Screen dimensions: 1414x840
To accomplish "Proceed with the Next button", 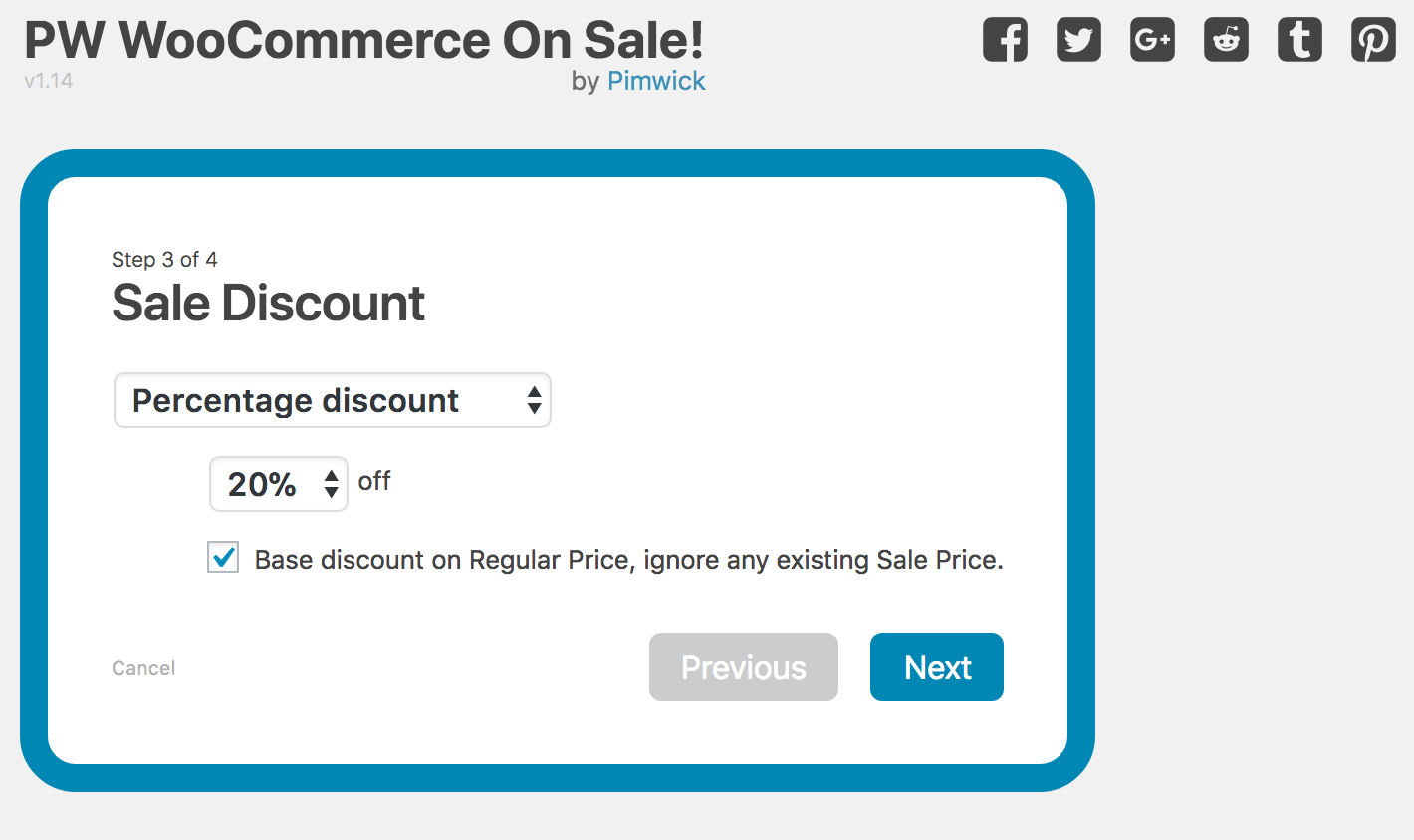I will [x=937, y=667].
